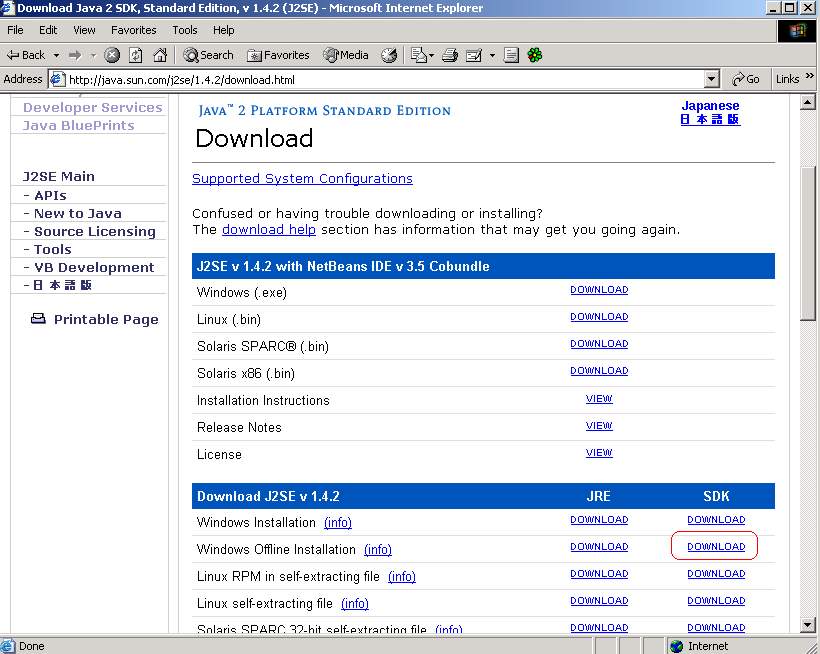820x654 pixels.
Task: Open Supported System Configurations link
Action: [302, 178]
